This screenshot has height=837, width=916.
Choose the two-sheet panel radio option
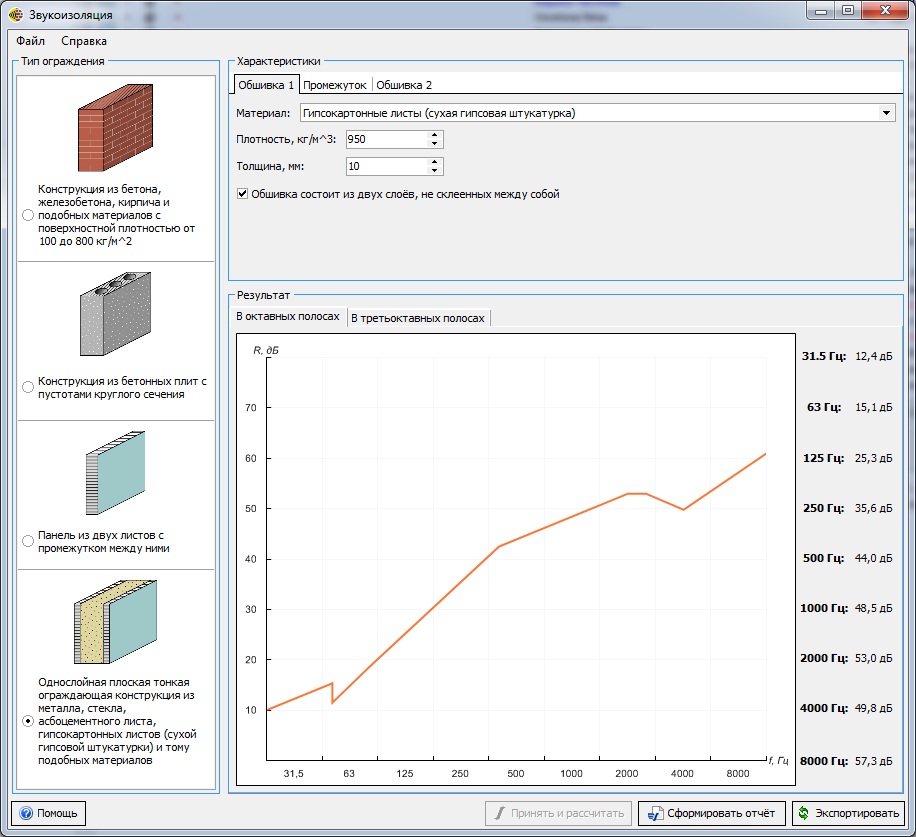pos(28,541)
